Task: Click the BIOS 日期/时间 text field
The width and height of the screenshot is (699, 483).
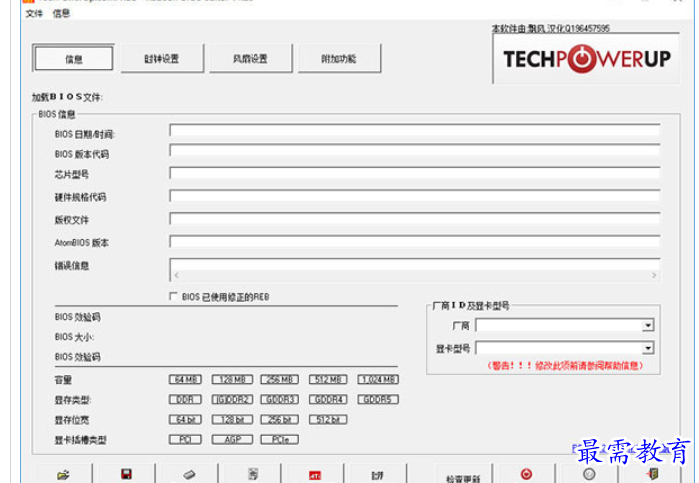Action: point(415,130)
